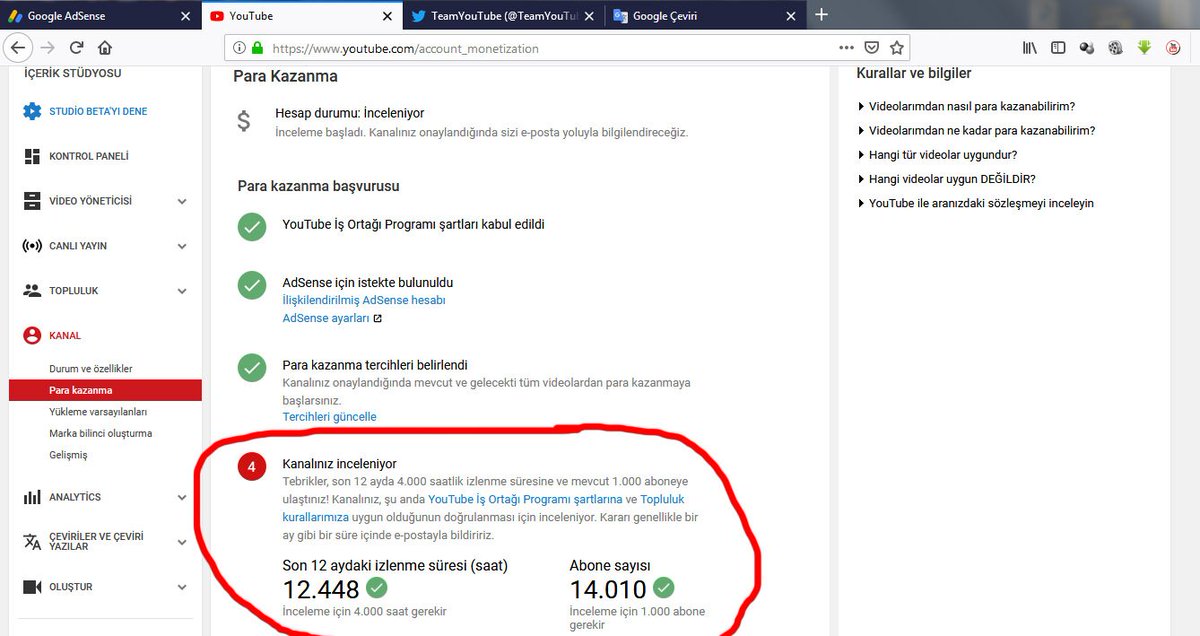1200x636 pixels.
Task: Click the green download arrow extension icon
Action: (x=1145, y=47)
